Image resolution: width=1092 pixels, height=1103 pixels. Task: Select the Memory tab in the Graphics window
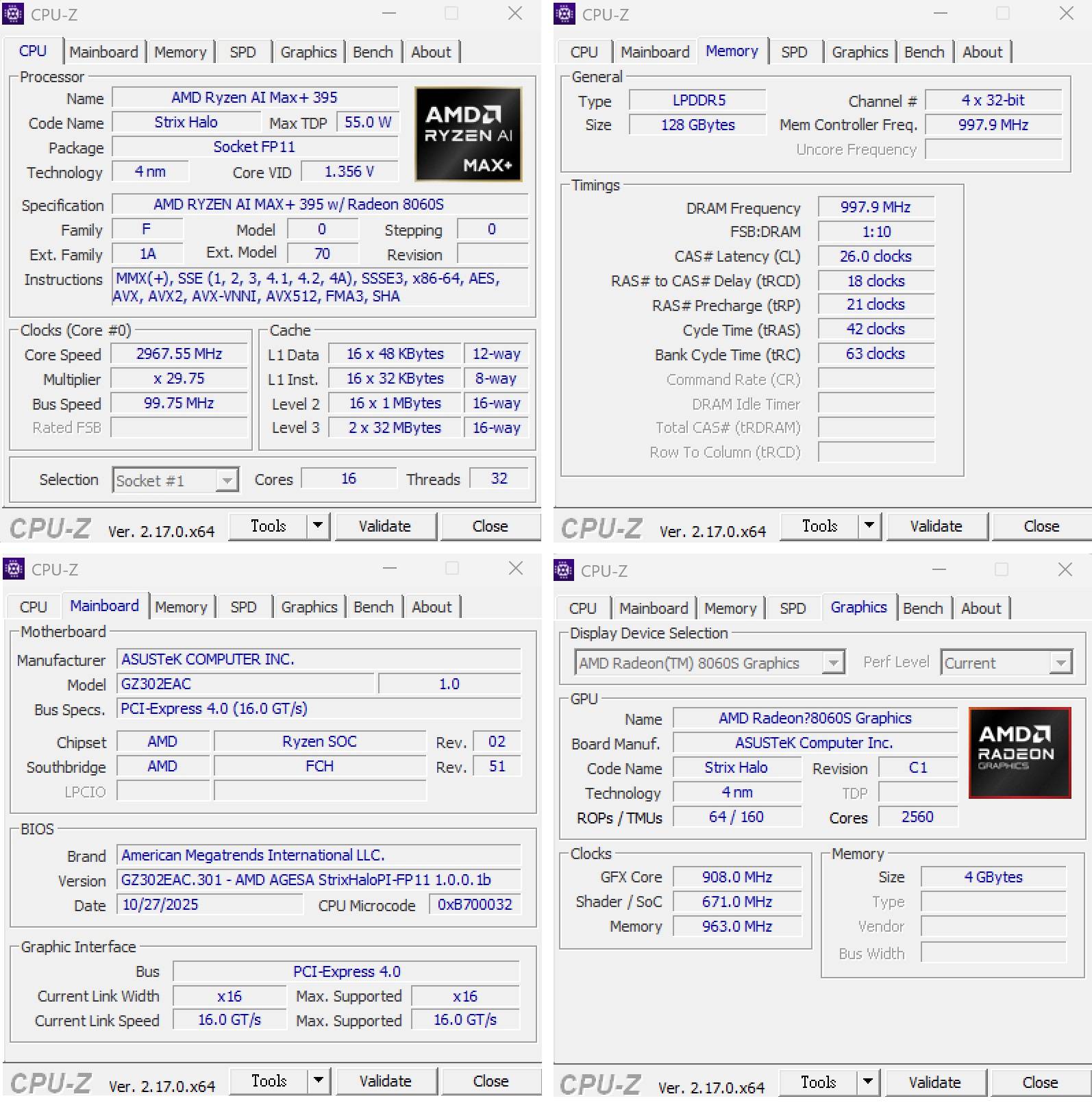click(x=730, y=608)
